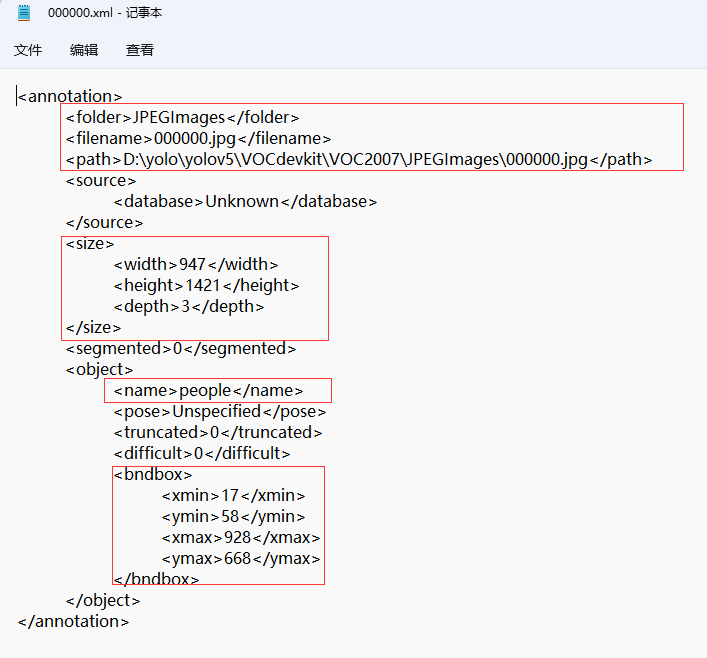707x658 pixels.
Task: Click the segmented 0 line
Action: (181, 349)
